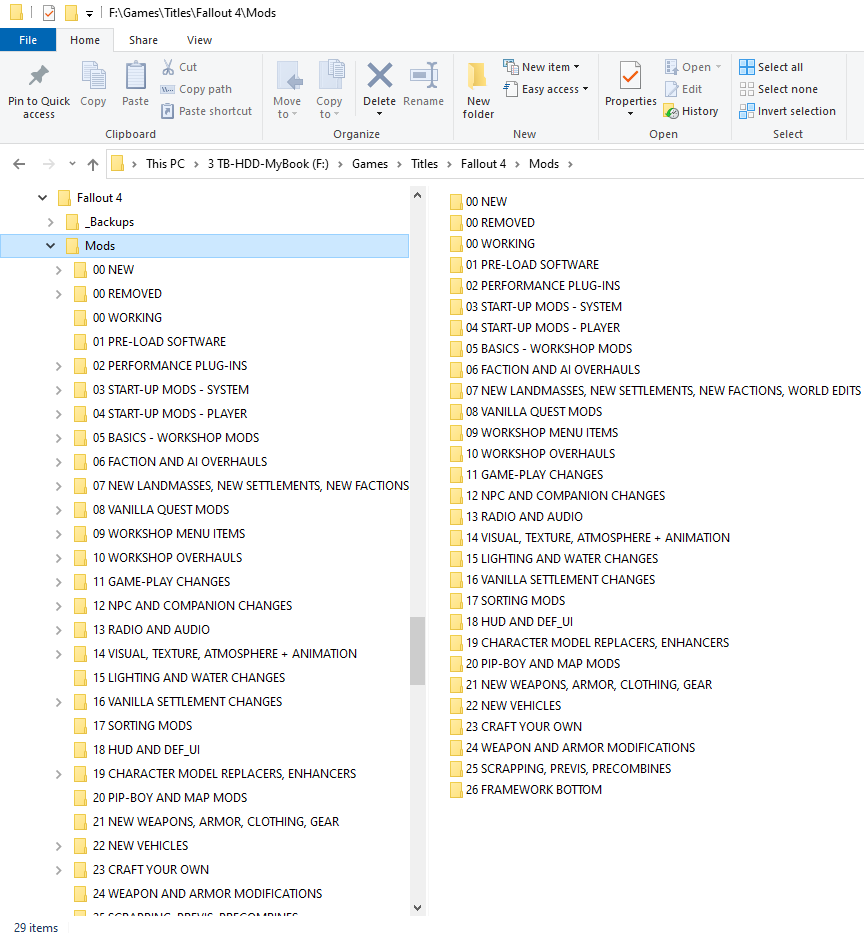Click the quick access toolbar New folder icon
Image resolution: width=864 pixels, height=940 pixels.
pyautogui.click(x=71, y=13)
